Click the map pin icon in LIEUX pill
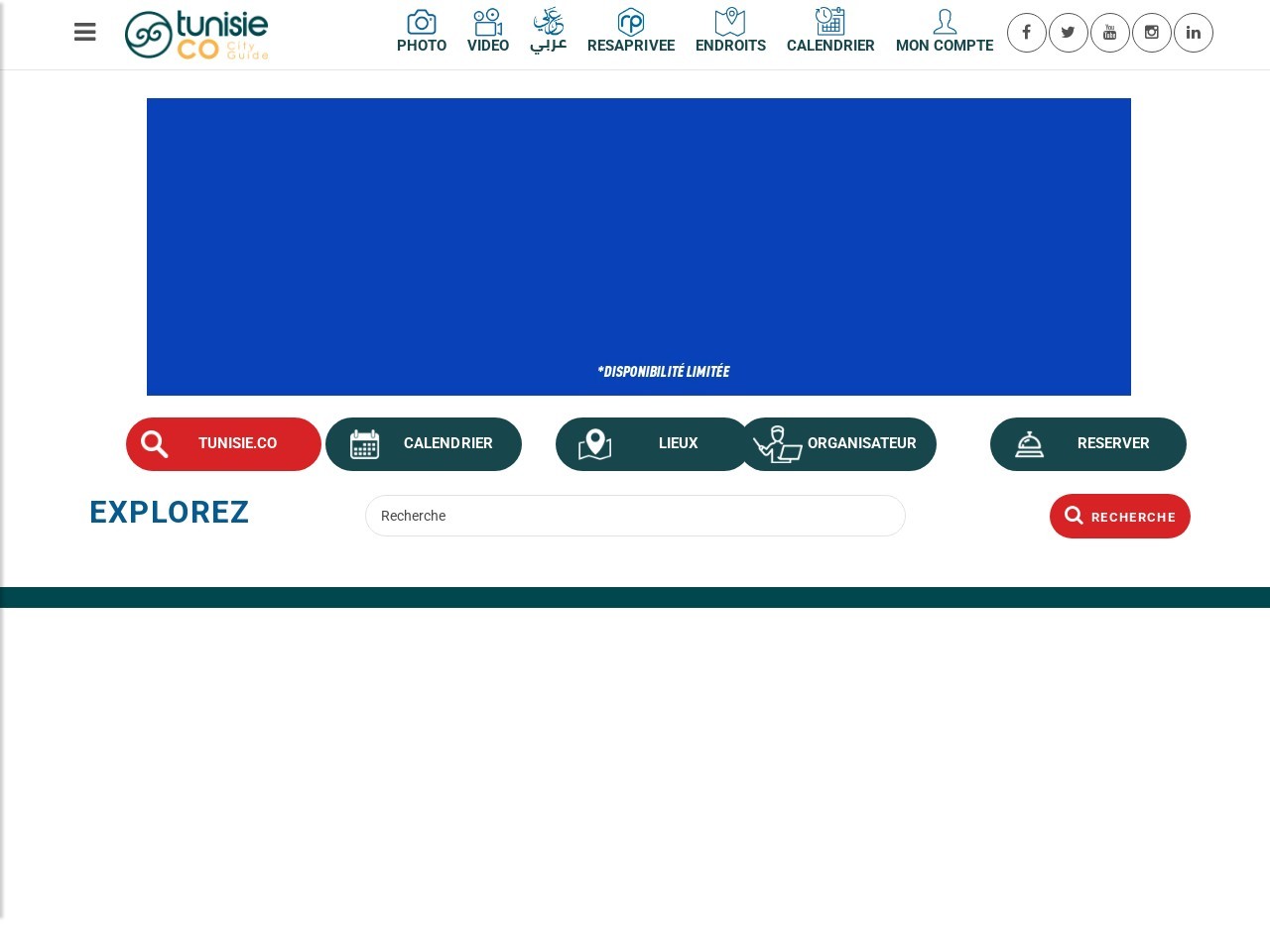Image resolution: width=1270 pixels, height=952 pixels. tap(594, 444)
